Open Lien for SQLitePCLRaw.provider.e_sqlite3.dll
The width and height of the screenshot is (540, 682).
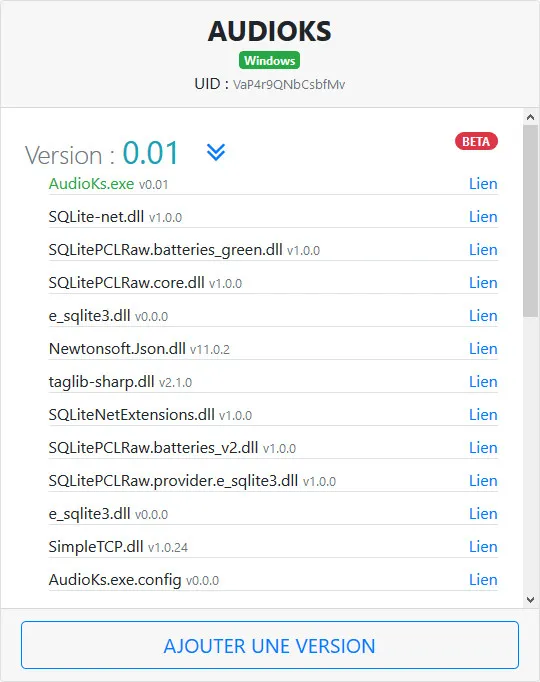click(483, 481)
